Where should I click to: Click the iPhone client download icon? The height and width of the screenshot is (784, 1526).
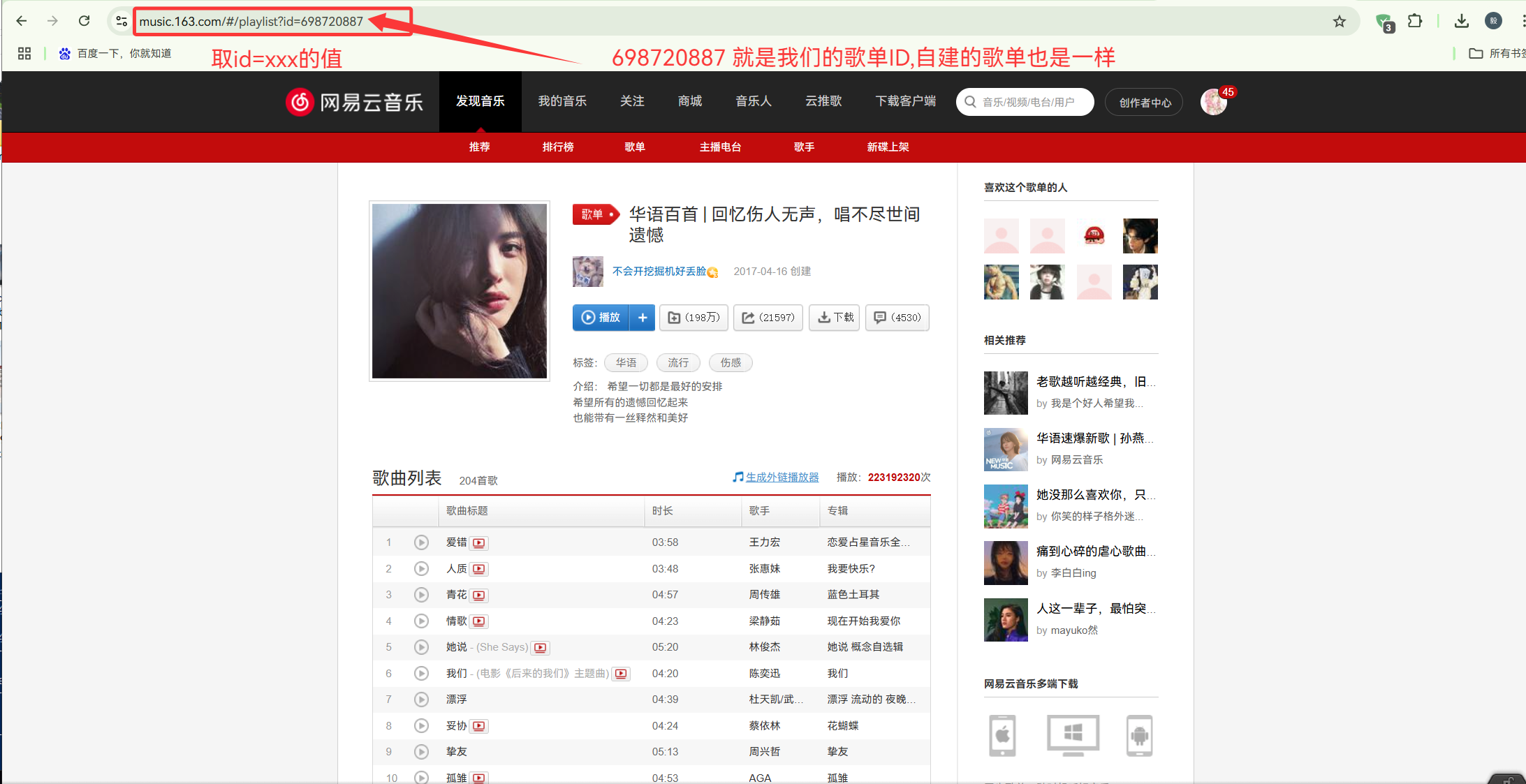[1002, 735]
